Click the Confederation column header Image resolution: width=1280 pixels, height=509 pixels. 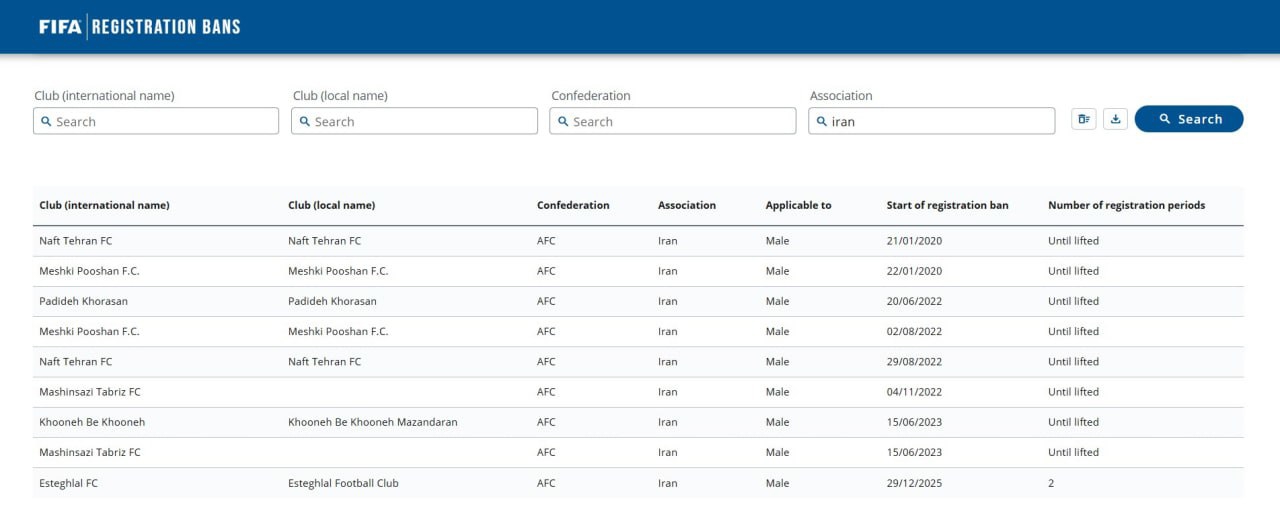pos(573,205)
